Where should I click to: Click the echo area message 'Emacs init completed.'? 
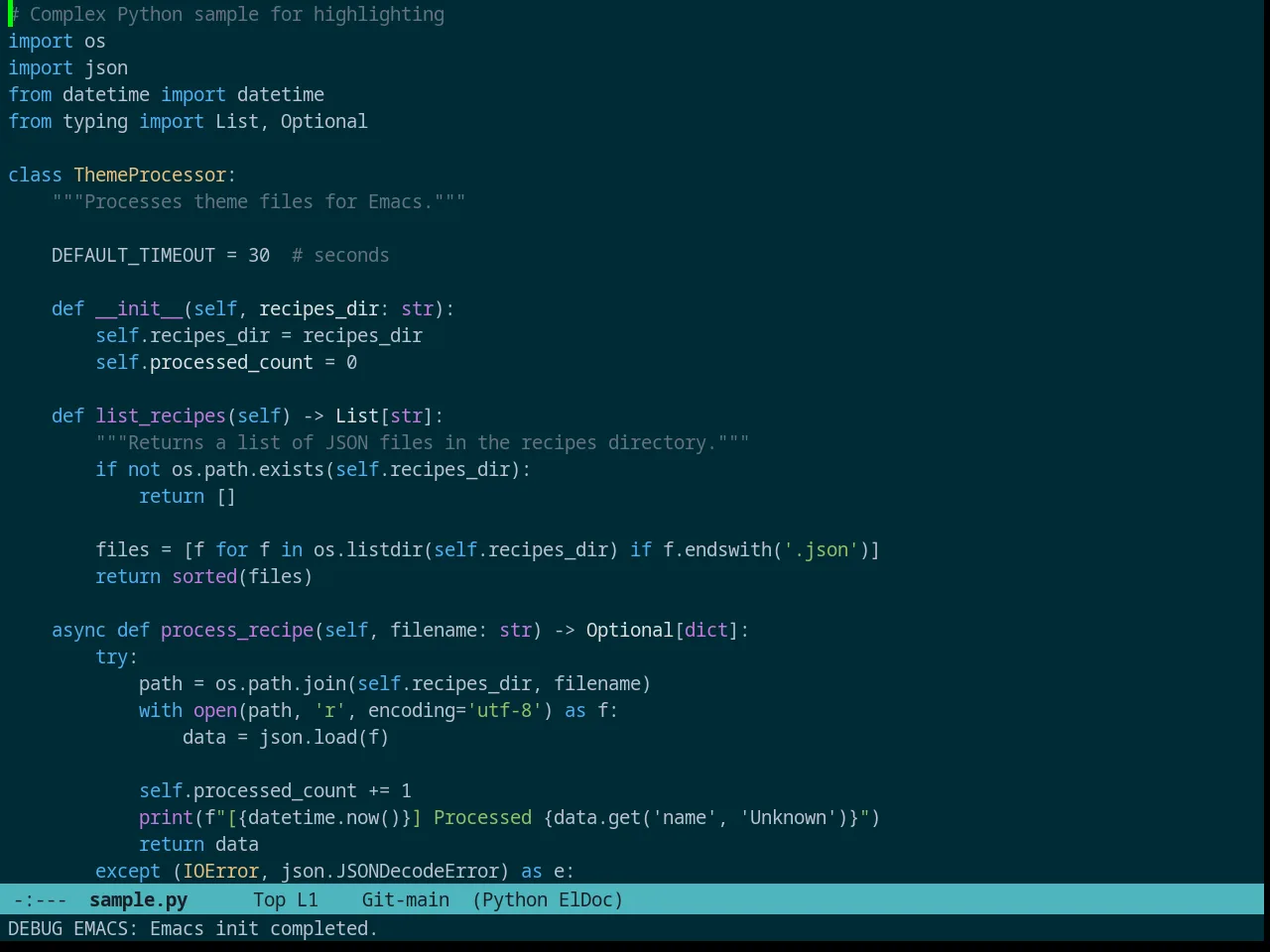264,928
